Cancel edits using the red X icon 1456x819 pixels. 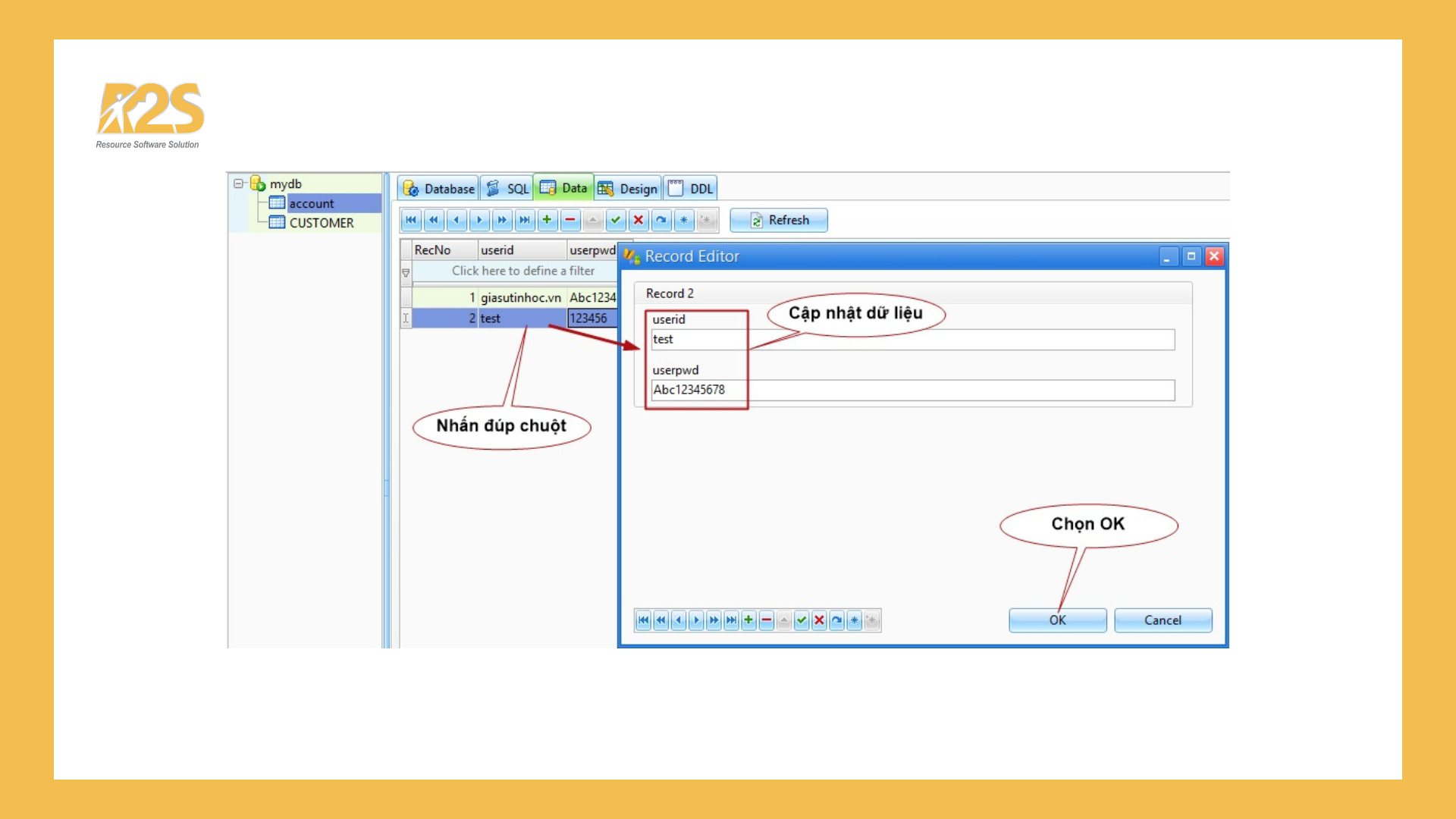pyautogui.click(x=639, y=220)
